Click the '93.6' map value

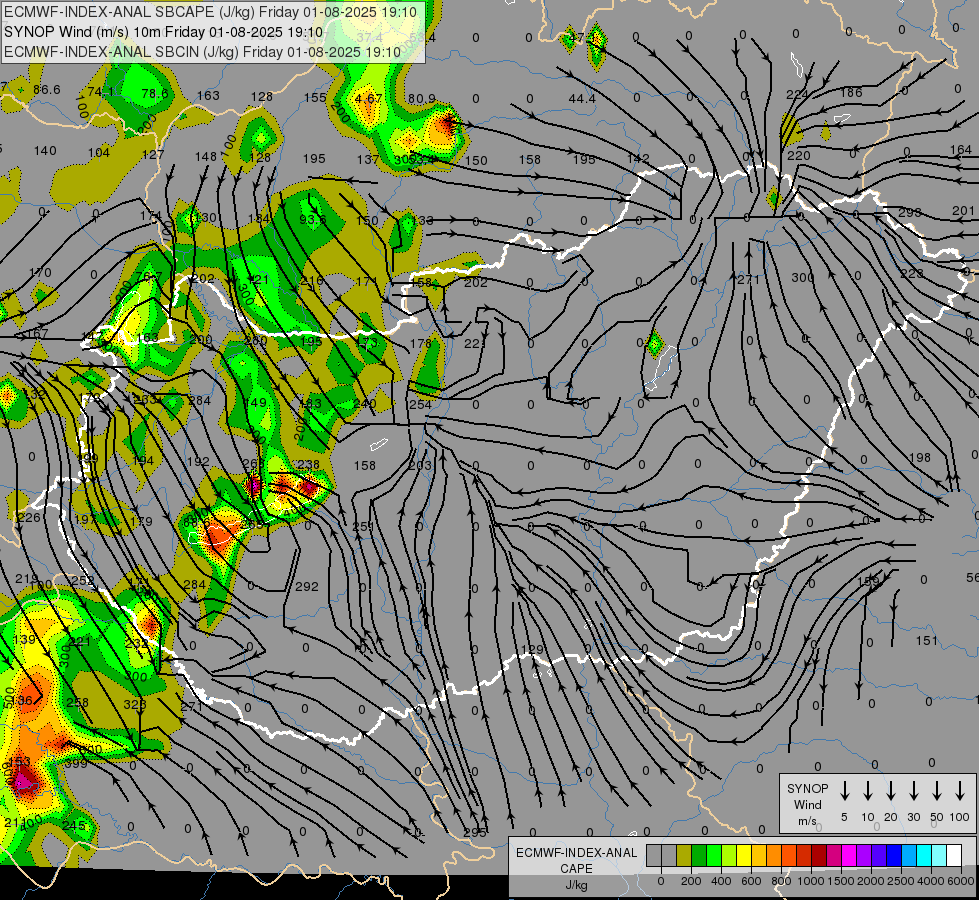(x=313, y=219)
